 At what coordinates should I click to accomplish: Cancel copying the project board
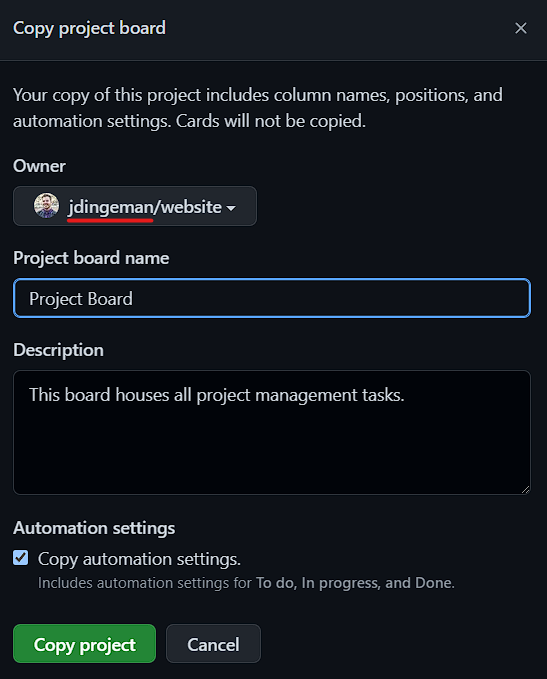(213, 643)
